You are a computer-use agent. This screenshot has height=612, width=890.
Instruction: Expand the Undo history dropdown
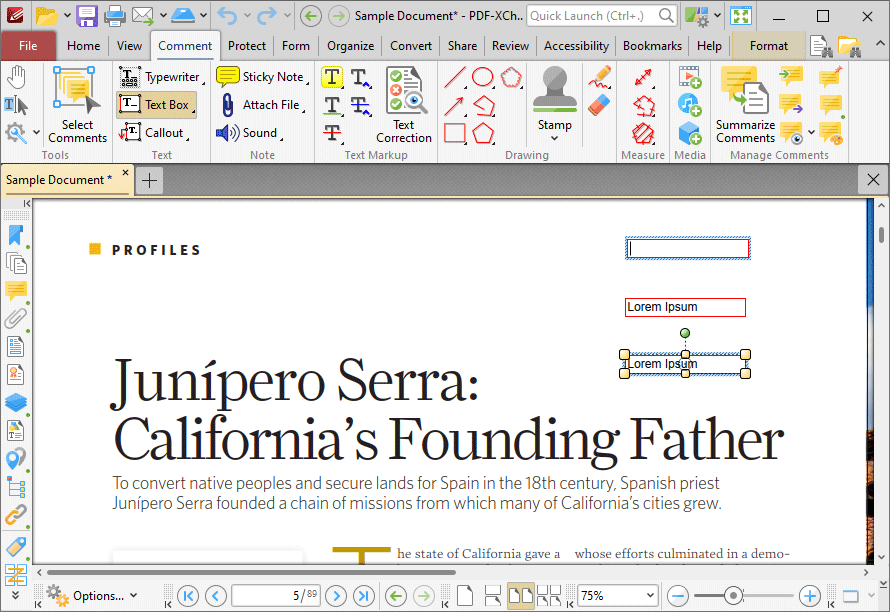click(247, 16)
